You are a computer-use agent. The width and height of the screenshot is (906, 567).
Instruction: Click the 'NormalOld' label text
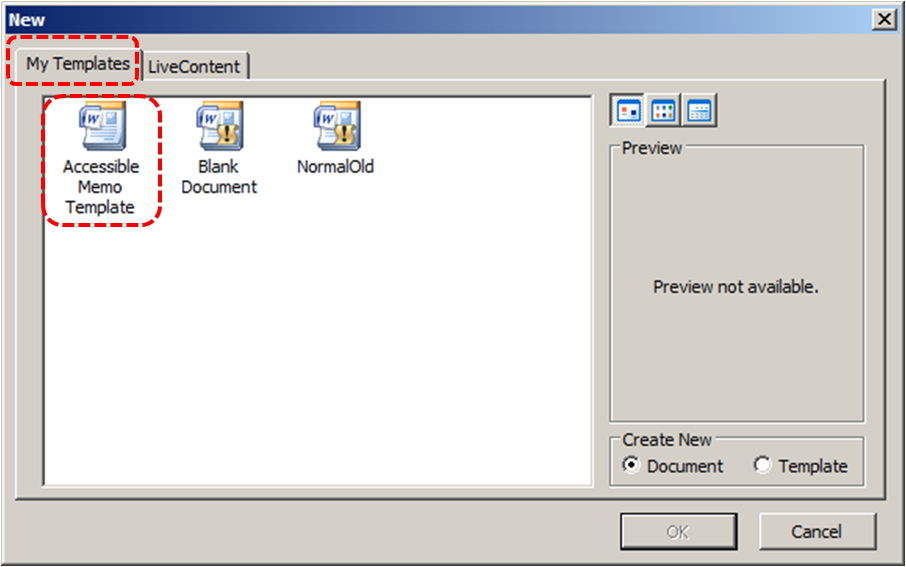pyautogui.click(x=335, y=167)
